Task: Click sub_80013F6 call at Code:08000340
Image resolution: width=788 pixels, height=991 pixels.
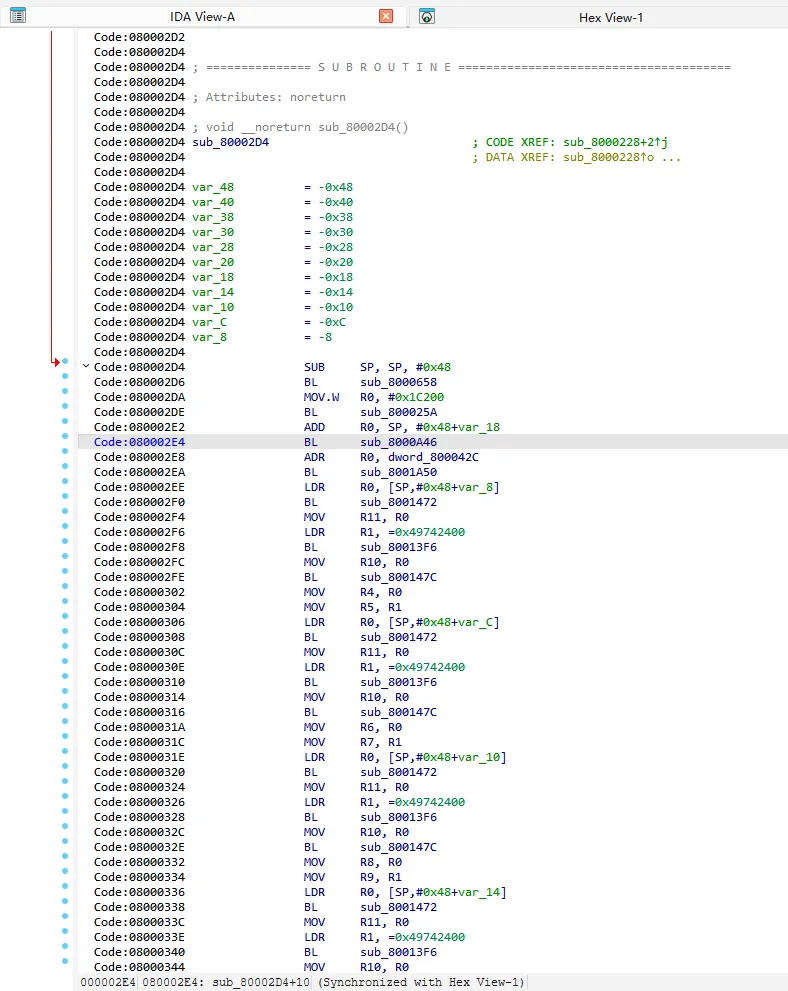Action: 398,952
